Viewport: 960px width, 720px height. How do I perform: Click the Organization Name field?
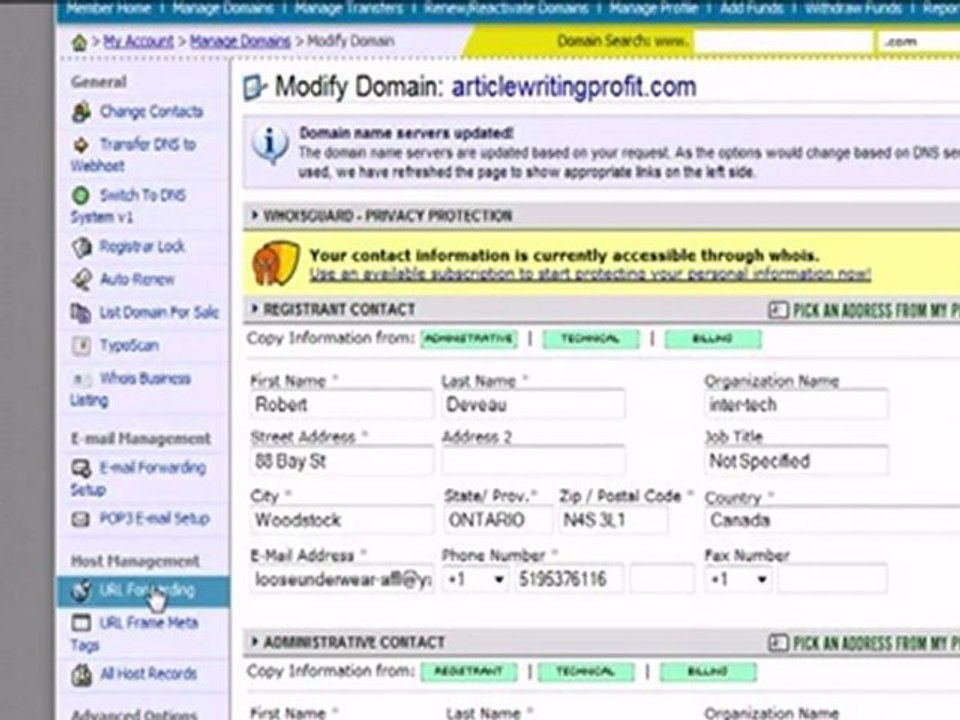click(796, 405)
